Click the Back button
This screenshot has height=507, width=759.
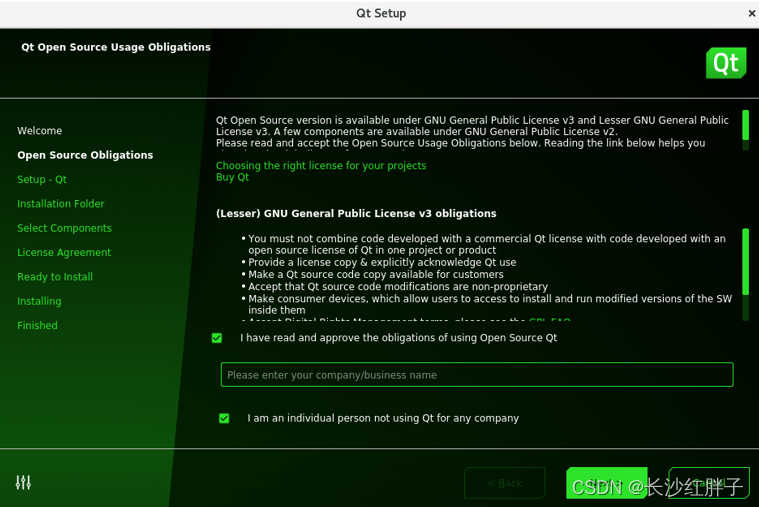tap(504, 483)
